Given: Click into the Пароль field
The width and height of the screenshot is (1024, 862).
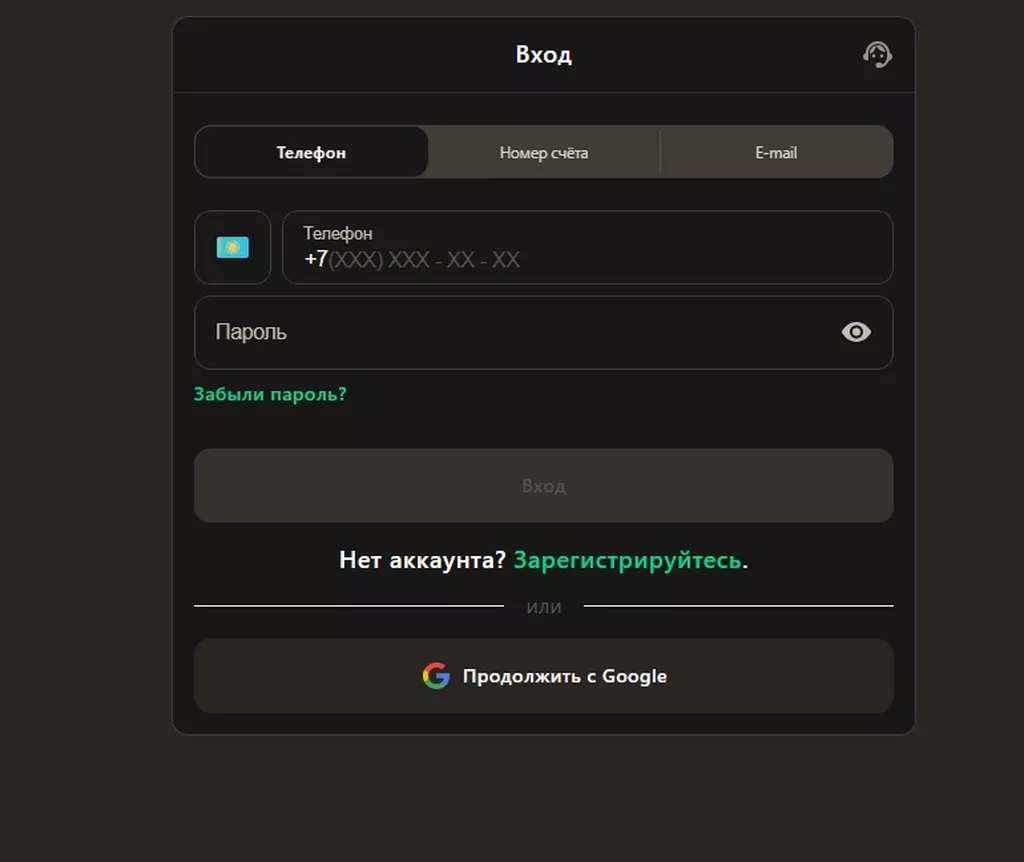Looking at the screenshot, I should [x=543, y=332].
